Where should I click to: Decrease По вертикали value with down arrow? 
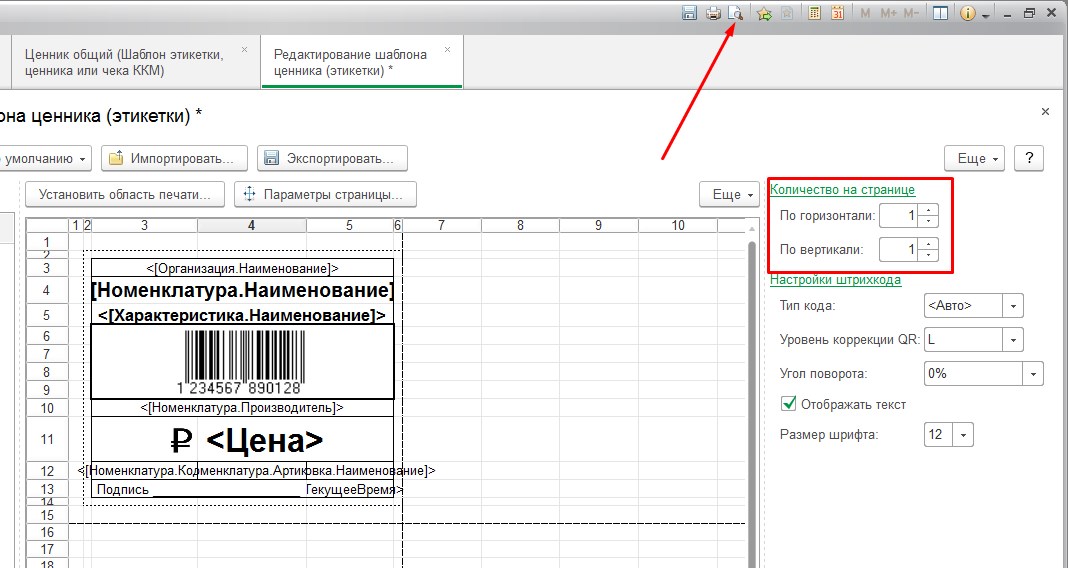click(x=928, y=255)
